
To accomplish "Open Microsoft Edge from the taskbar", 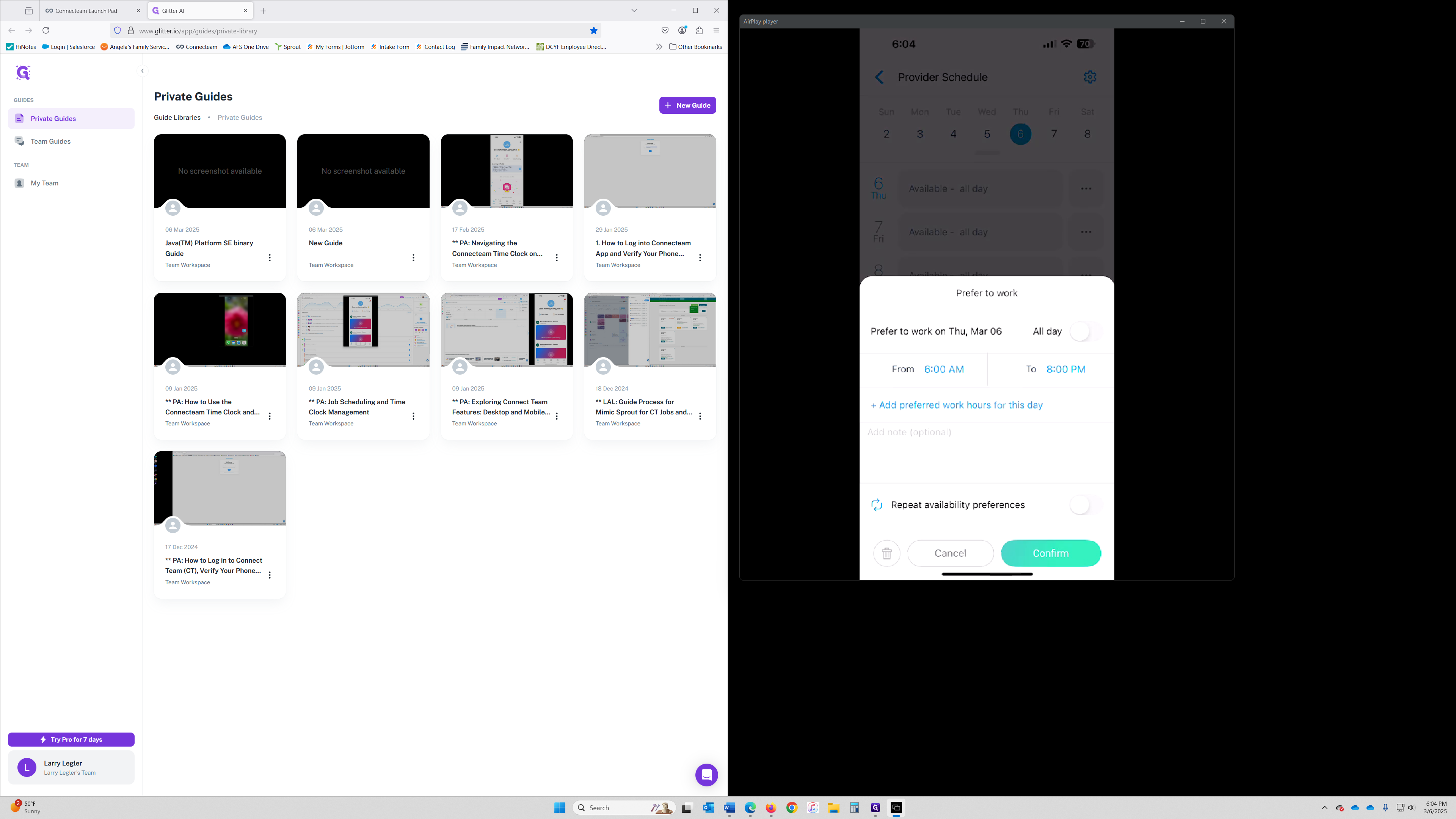I will [750, 808].
